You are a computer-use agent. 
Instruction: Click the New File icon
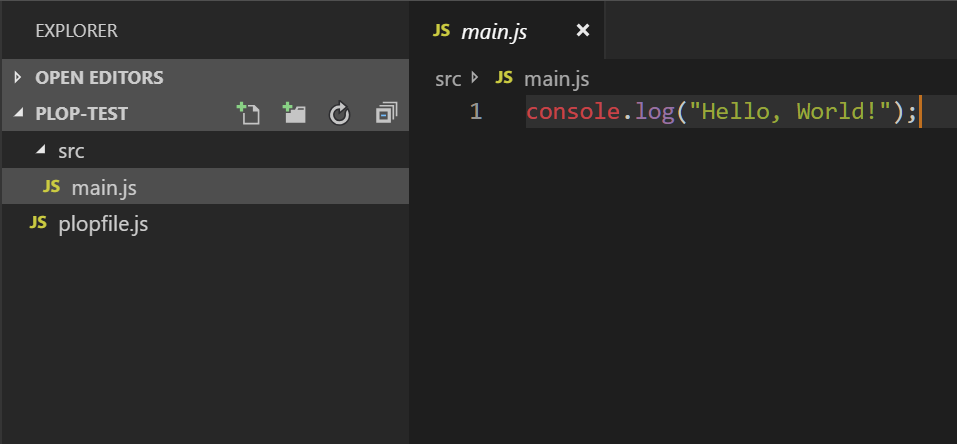pos(248,114)
